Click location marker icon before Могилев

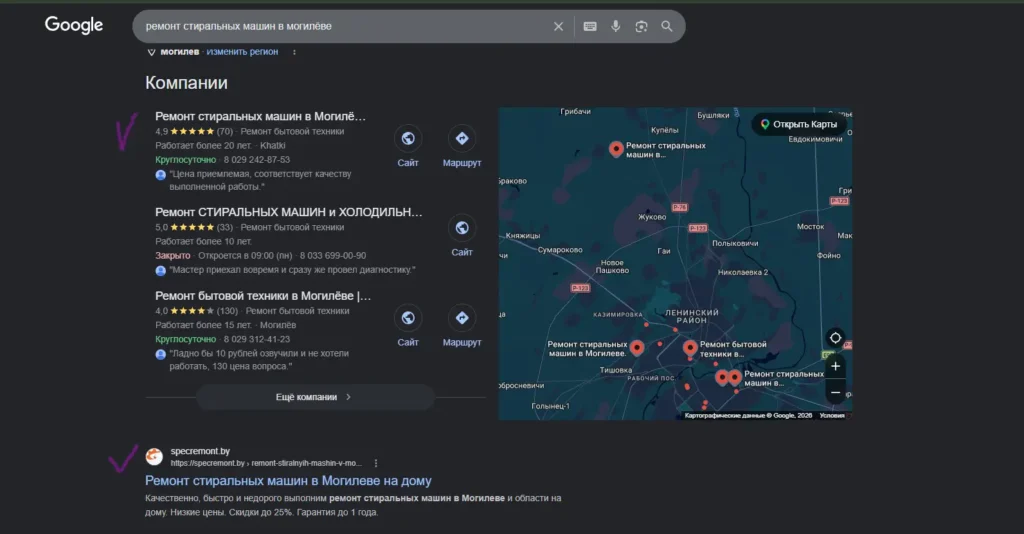151,52
